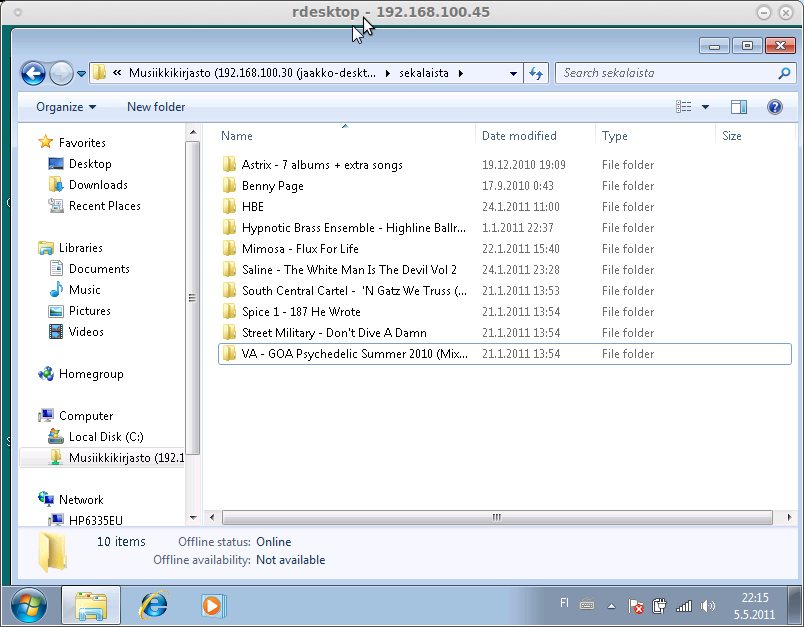The height and width of the screenshot is (627, 804).
Task: Open the Pictures library
Action: [90, 311]
